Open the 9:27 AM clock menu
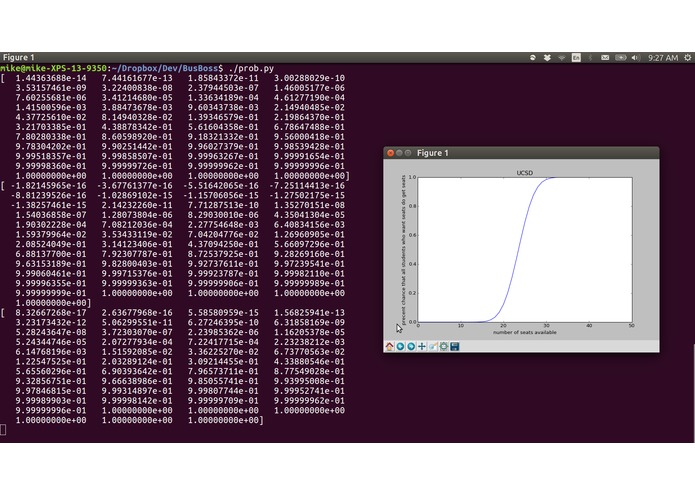The width and height of the screenshot is (695, 494). click(663, 58)
